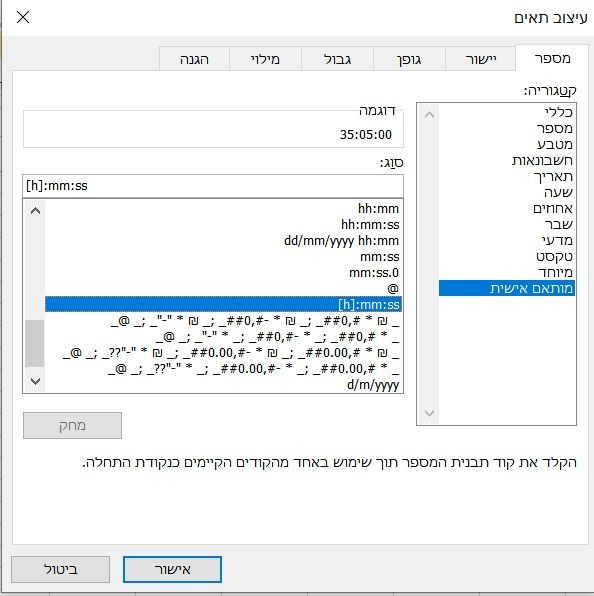Open the הגנה tab
Viewport: 594px width, 596px height.
194,59
